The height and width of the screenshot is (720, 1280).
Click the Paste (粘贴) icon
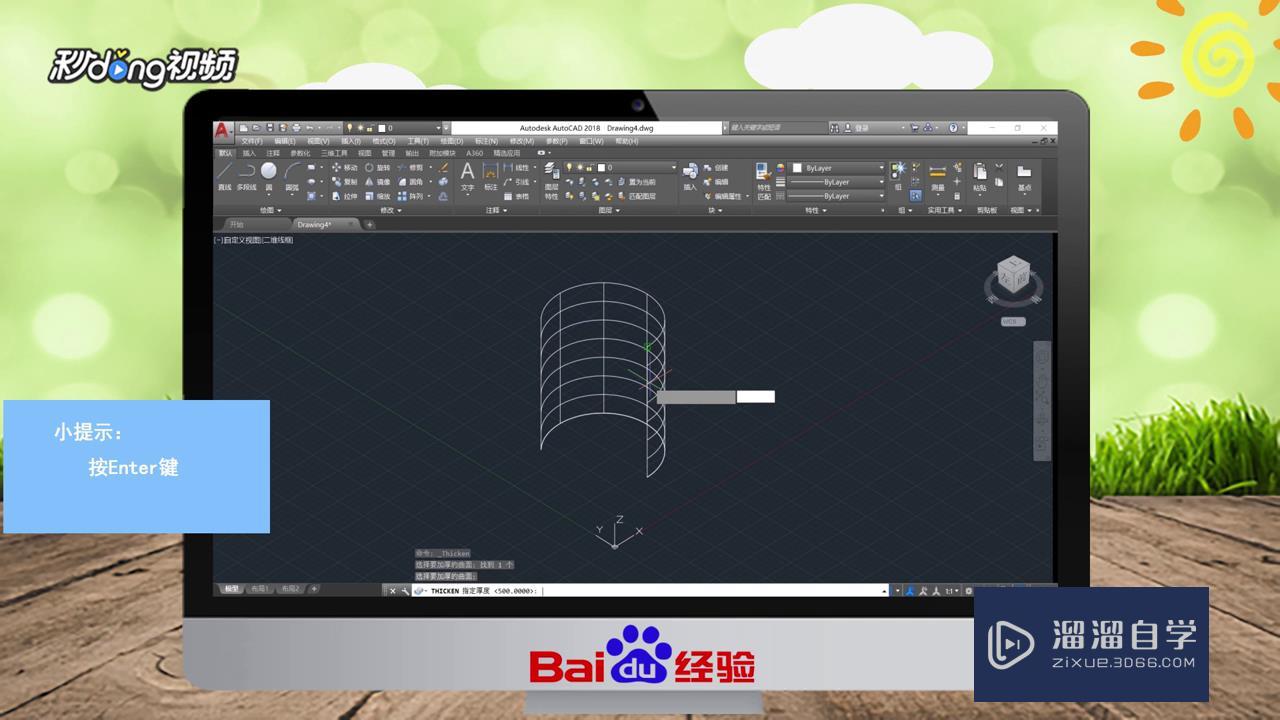[x=980, y=176]
